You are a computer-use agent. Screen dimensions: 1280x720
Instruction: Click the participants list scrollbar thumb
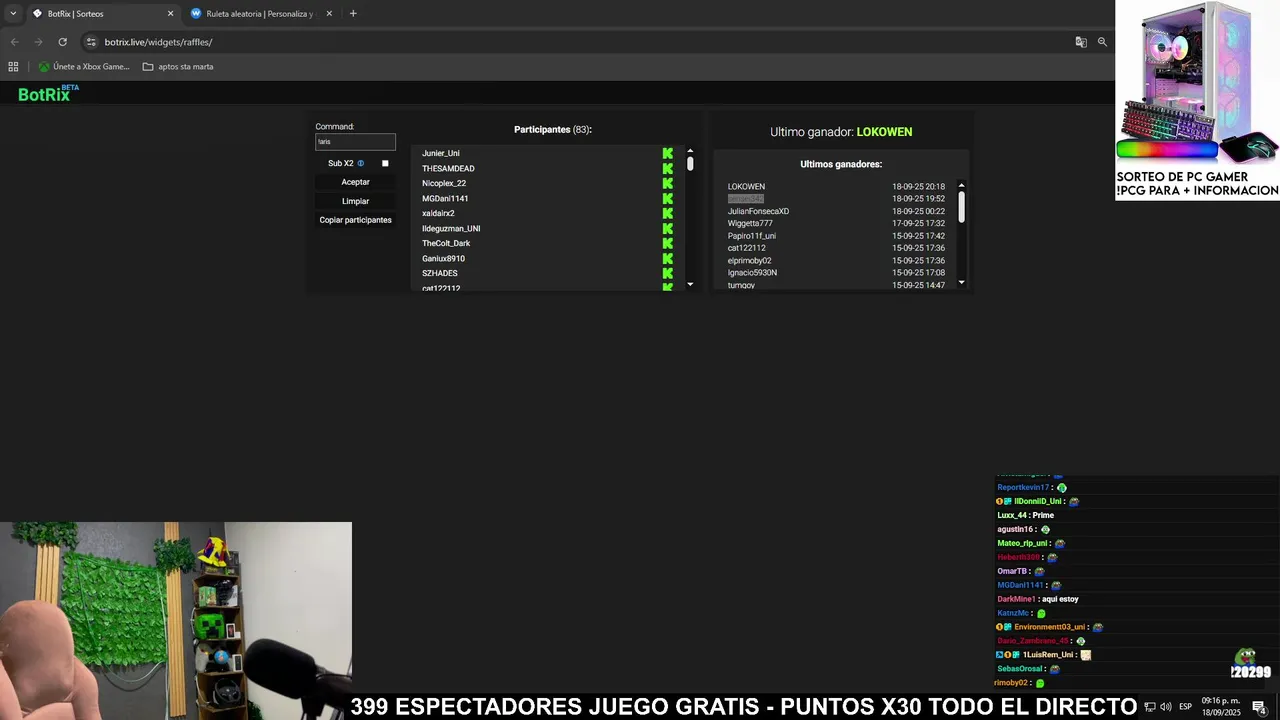[690, 164]
